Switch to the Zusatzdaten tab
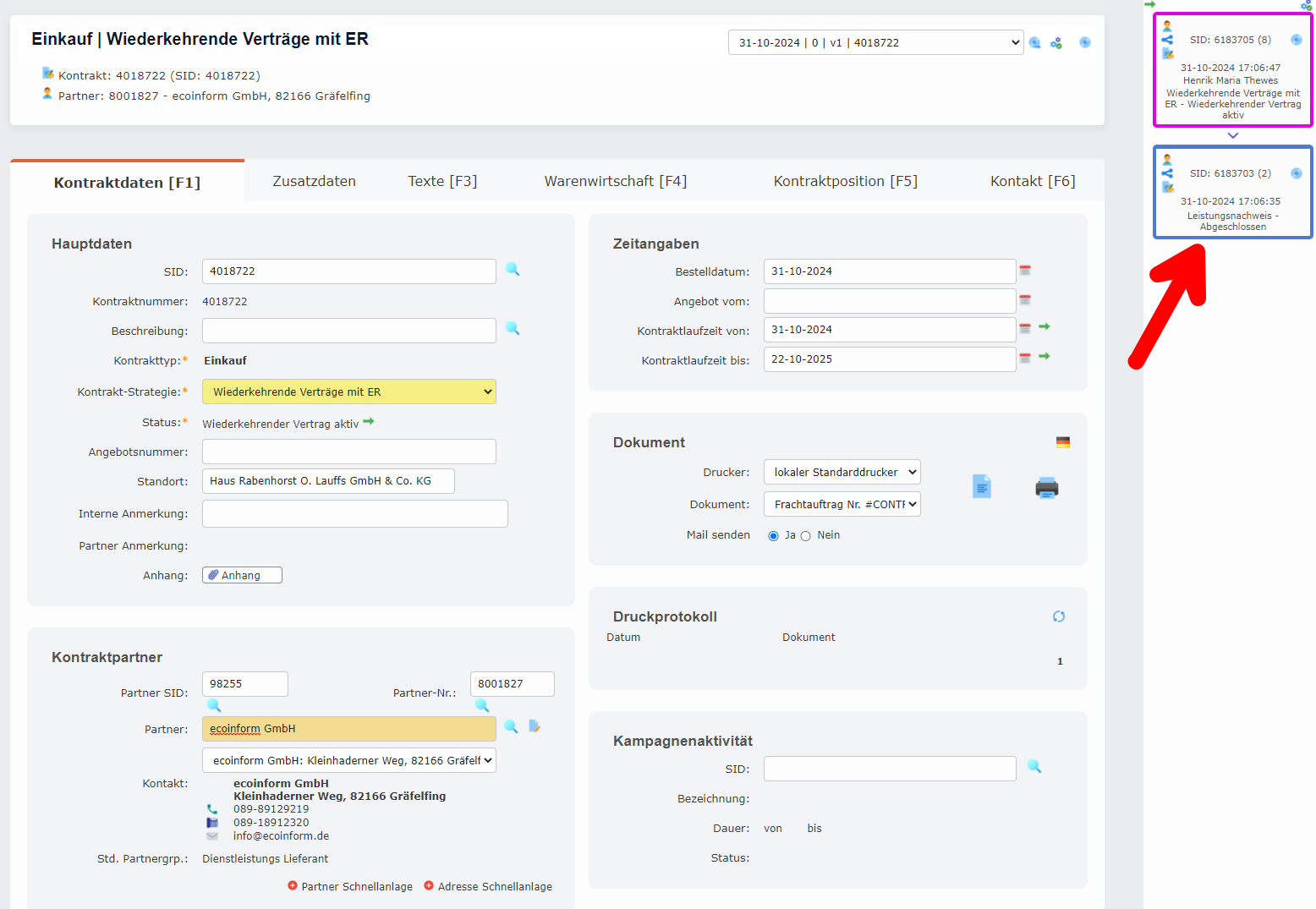 pyautogui.click(x=314, y=181)
